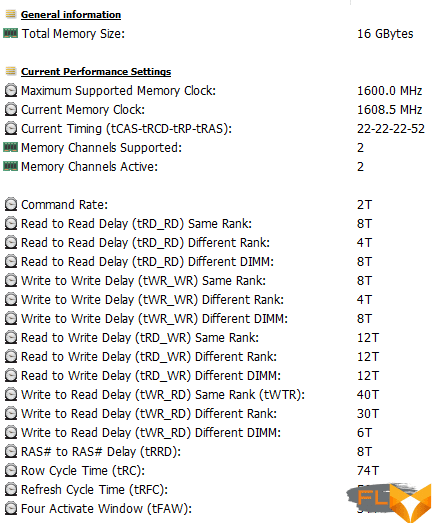This screenshot has width=436, height=523.
Task: Select the Read to Write Delay Different Rank row
Action: click(215, 357)
